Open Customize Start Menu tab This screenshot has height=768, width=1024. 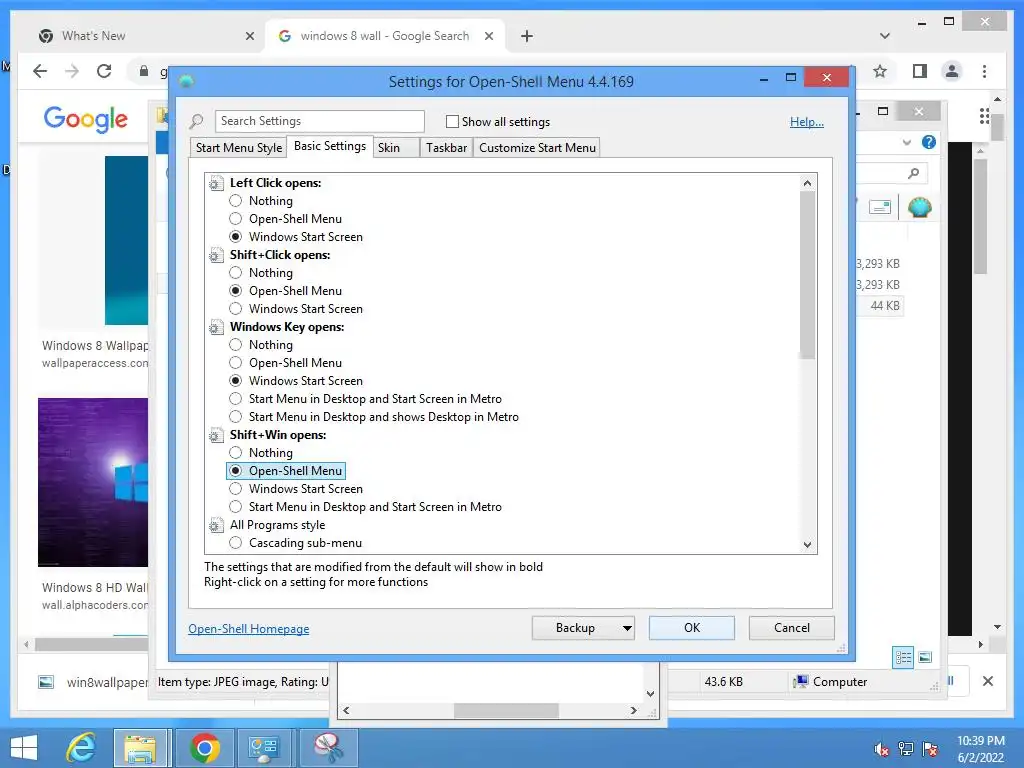click(537, 148)
